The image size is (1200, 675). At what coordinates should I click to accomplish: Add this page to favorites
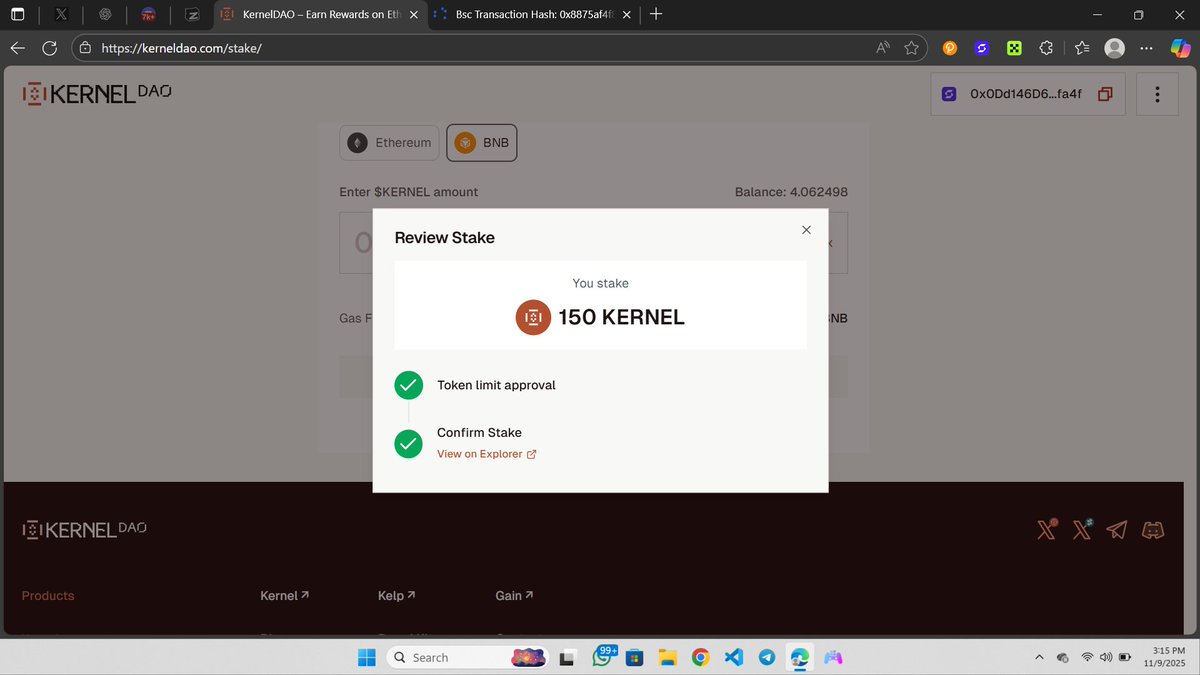coord(911,47)
